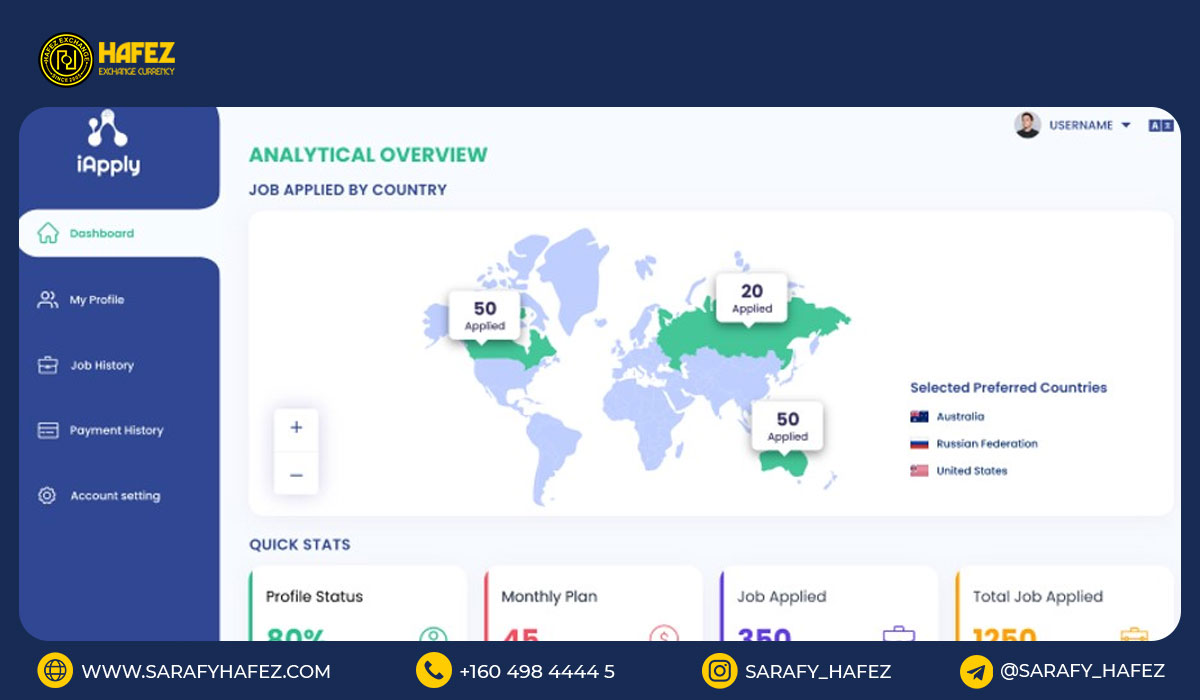Screen dimensions: 1200x700
Task: Click the Australia flag in preferred countries
Action: click(919, 417)
